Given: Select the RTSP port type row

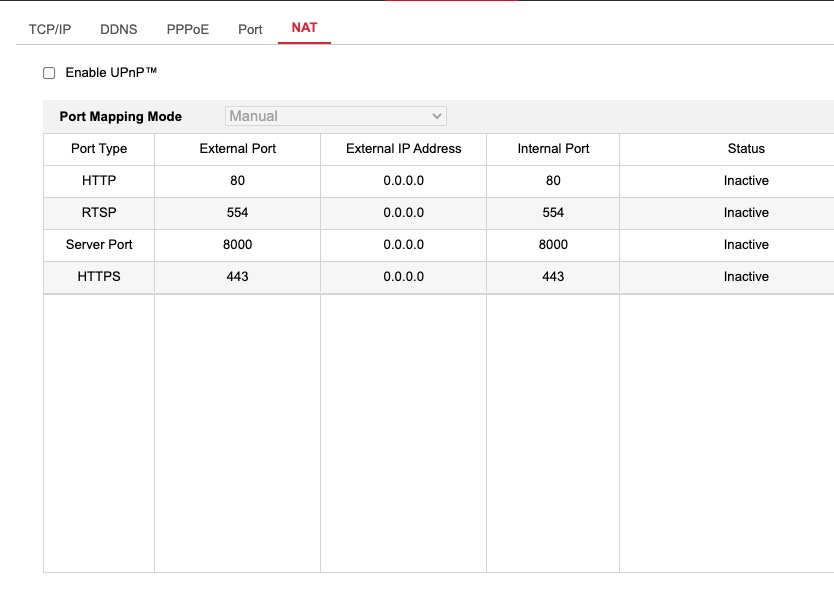Looking at the screenshot, I should pos(99,213).
